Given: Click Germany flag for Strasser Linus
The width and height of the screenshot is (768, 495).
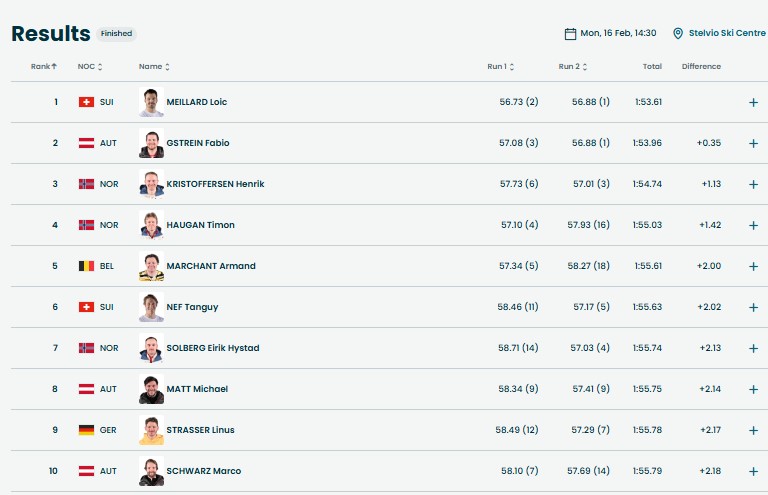Looking at the screenshot, I should click(86, 430).
